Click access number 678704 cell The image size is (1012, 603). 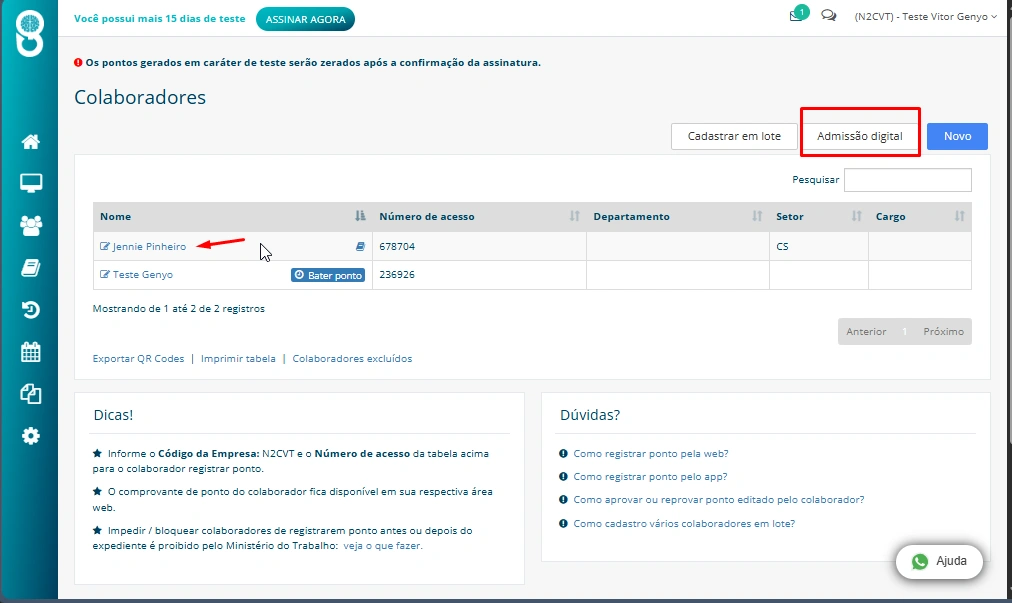(x=479, y=247)
